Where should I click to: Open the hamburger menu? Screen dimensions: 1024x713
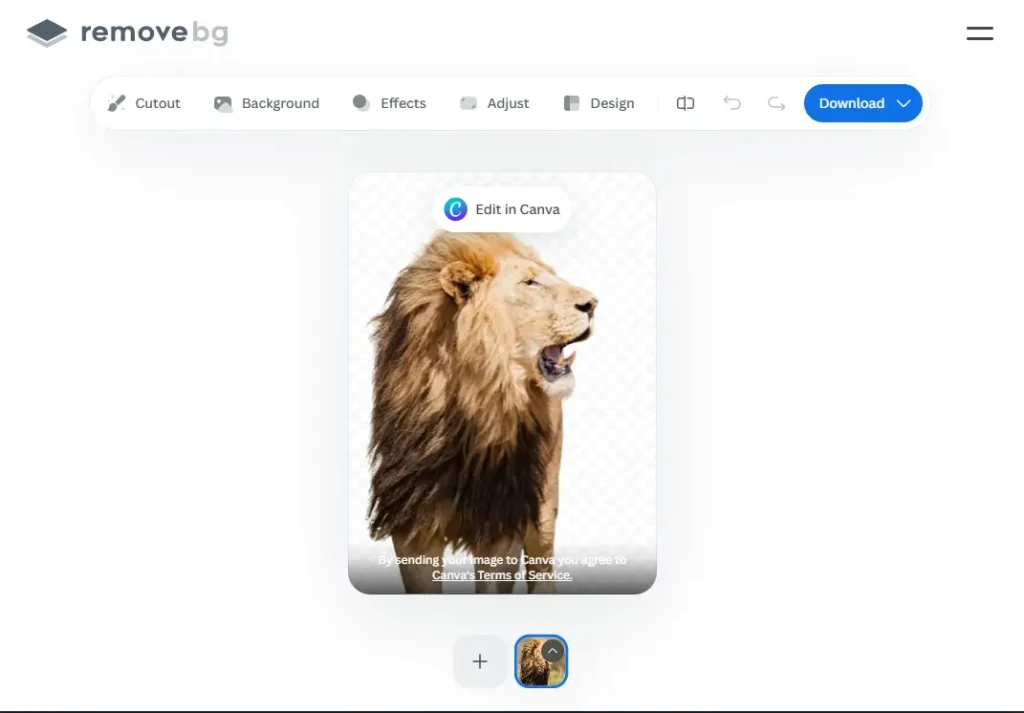(979, 34)
